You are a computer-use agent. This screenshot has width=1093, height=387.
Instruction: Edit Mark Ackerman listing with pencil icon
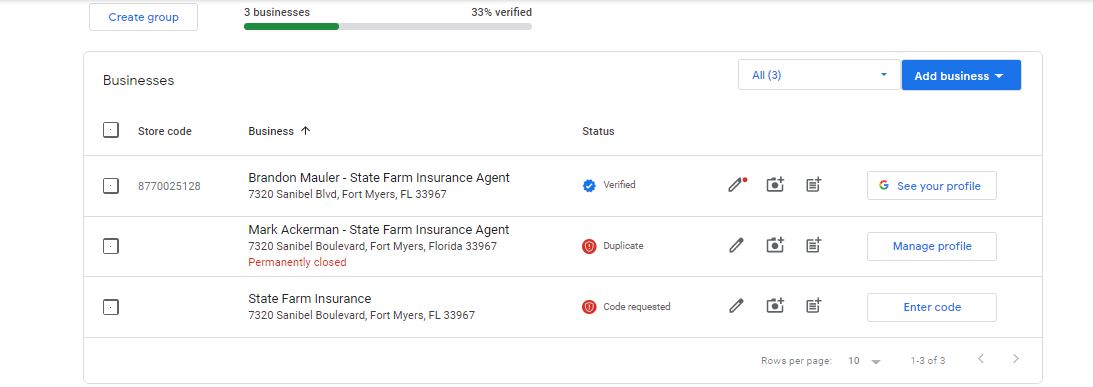(736, 245)
